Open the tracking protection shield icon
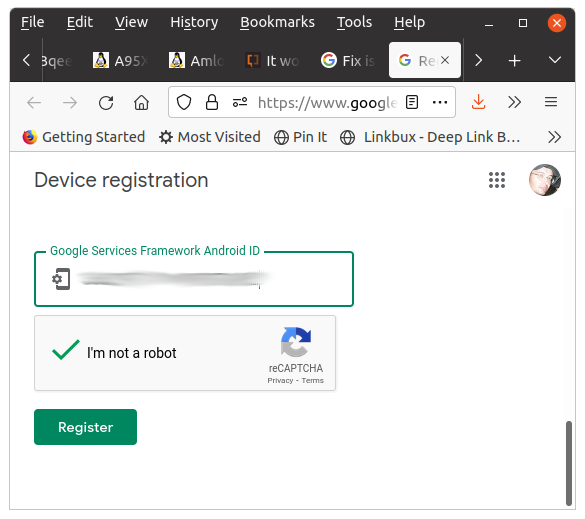This screenshot has height=519, width=585. [184, 102]
